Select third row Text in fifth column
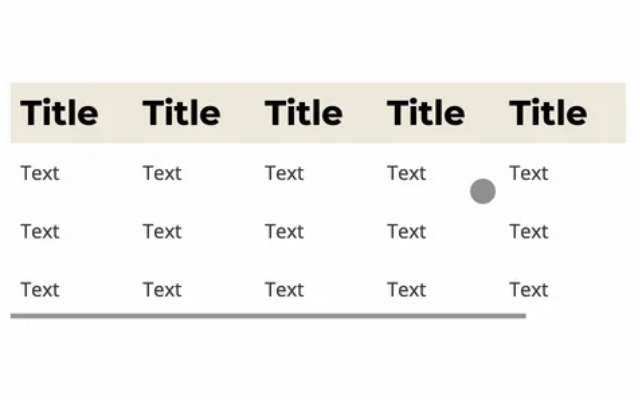The image size is (640, 402). [528, 289]
